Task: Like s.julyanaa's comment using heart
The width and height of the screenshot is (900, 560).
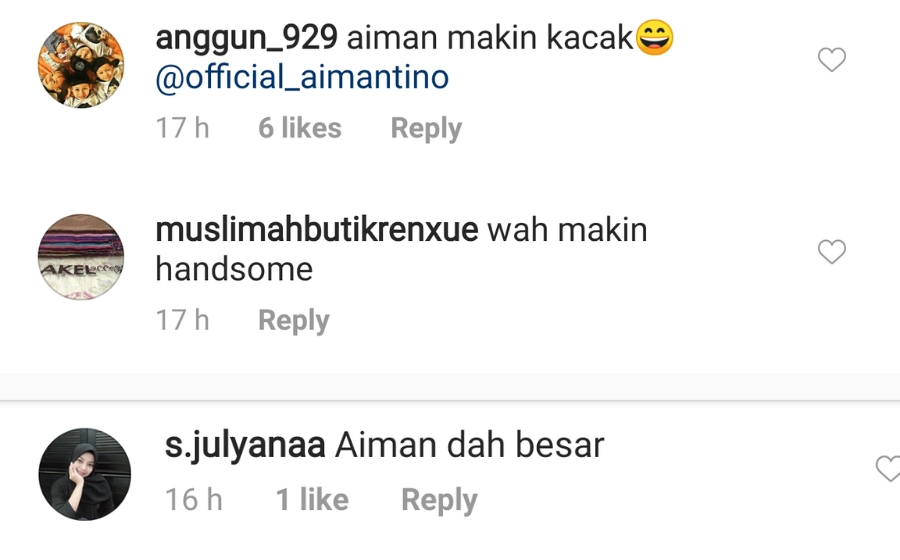Action: coord(888,468)
